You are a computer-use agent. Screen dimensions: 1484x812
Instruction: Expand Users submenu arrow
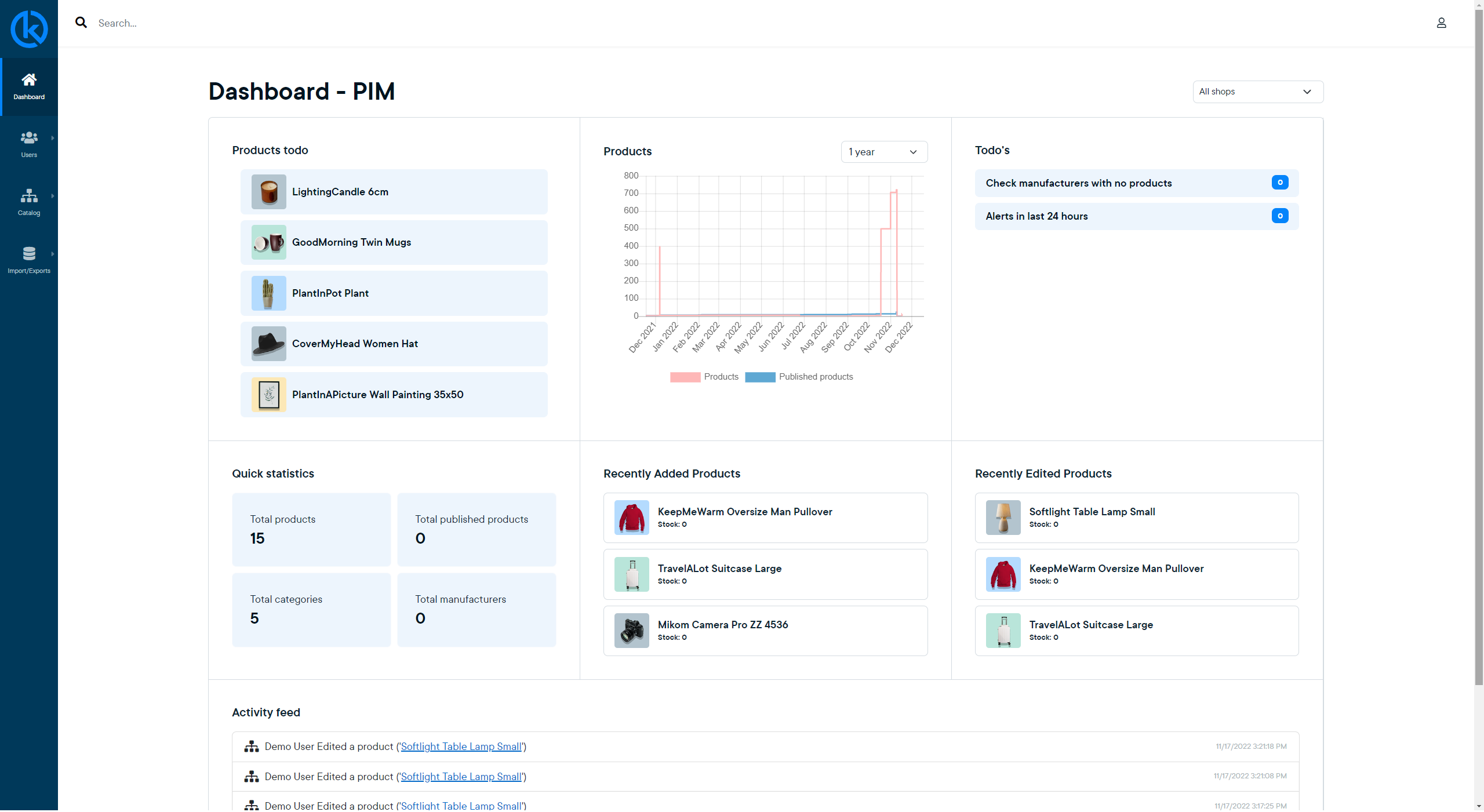coord(53,138)
